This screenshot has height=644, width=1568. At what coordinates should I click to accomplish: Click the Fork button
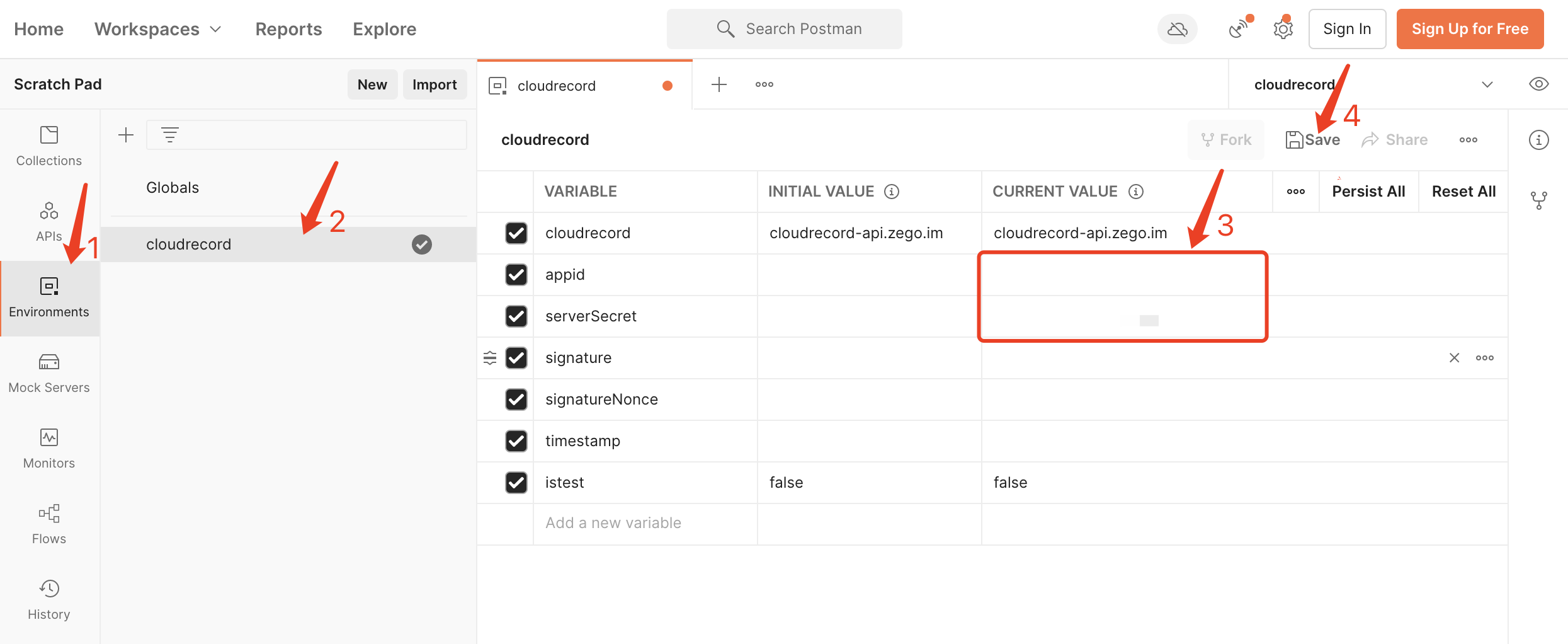click(1225, 140)
